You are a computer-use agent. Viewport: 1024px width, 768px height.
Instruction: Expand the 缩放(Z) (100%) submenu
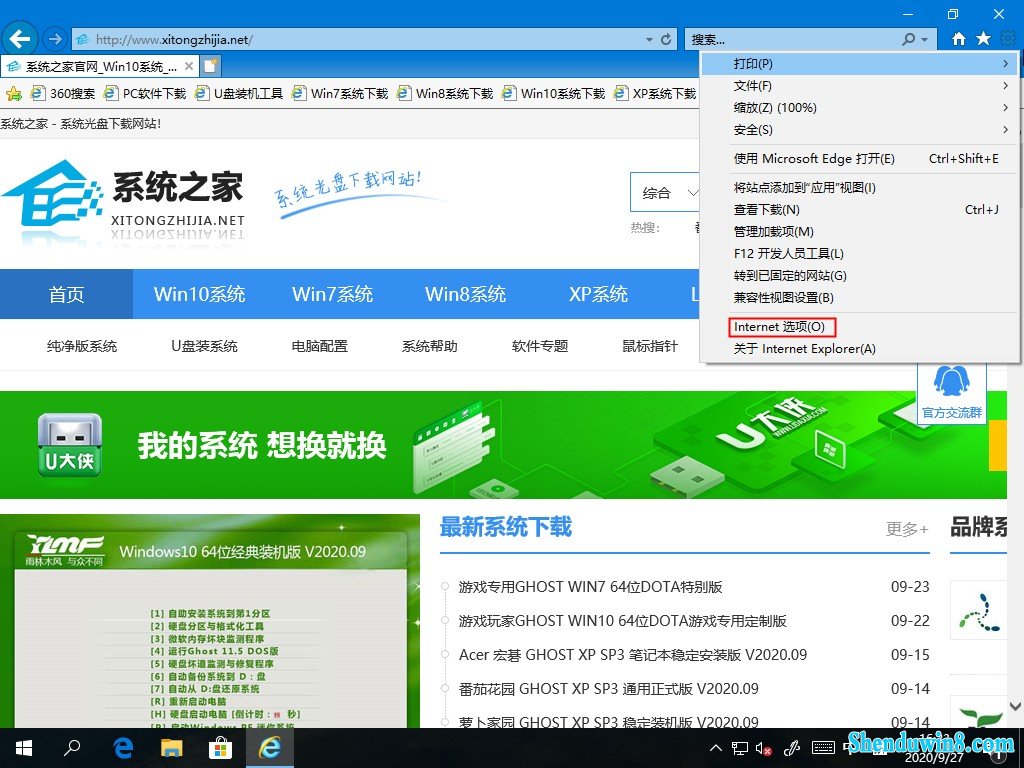859,108
